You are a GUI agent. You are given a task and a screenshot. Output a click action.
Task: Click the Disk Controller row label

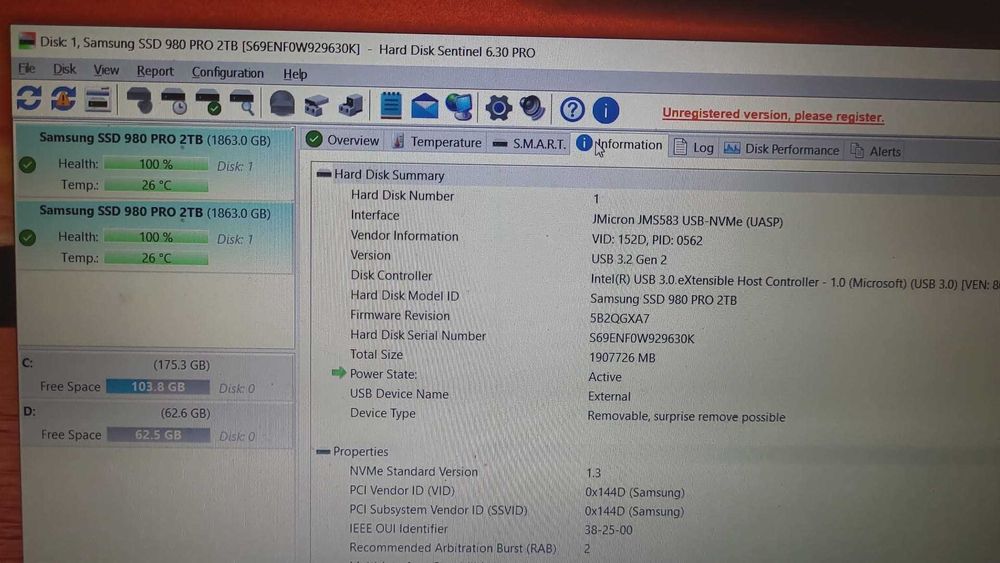tap(391, 275)
